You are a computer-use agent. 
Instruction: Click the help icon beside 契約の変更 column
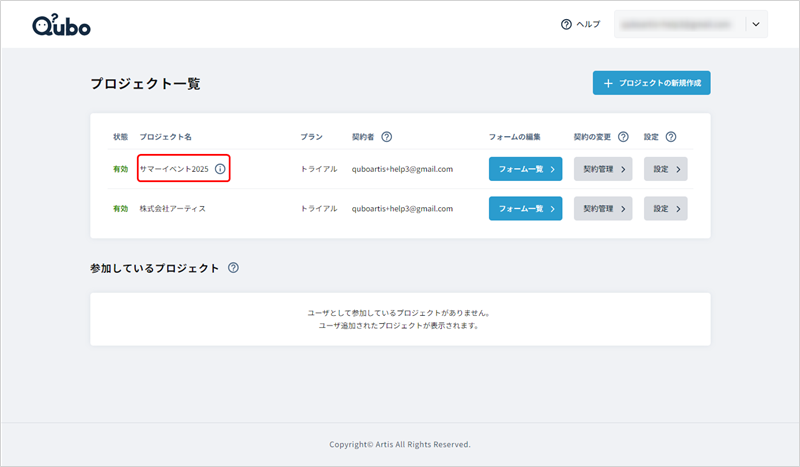[x=623, y=136]
